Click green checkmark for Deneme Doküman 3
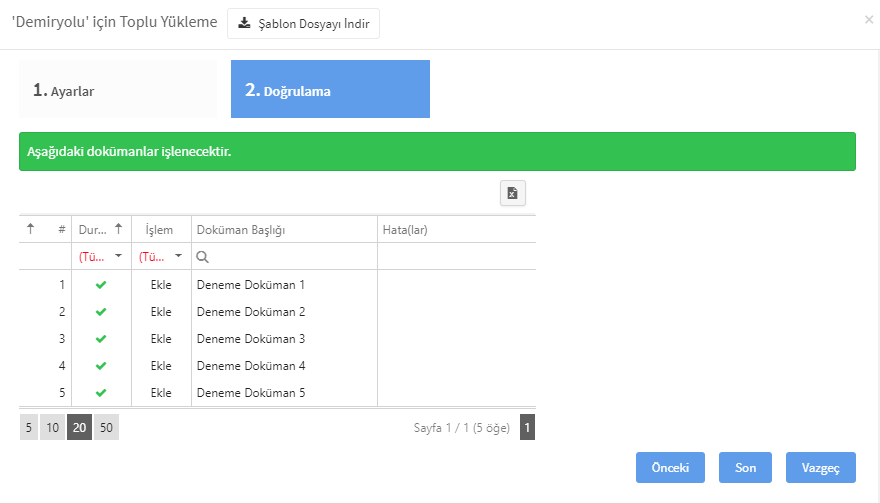The image size is (880, 503). click(x=101, y=339)
